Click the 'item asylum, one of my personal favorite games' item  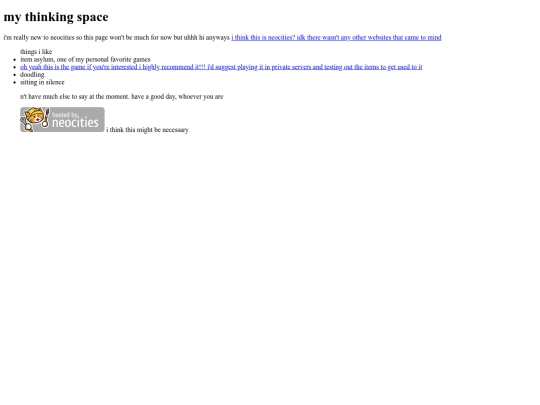point(85,59)
